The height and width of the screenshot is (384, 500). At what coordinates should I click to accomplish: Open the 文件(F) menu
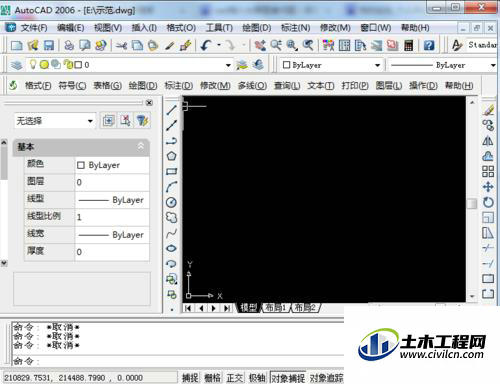34,28
